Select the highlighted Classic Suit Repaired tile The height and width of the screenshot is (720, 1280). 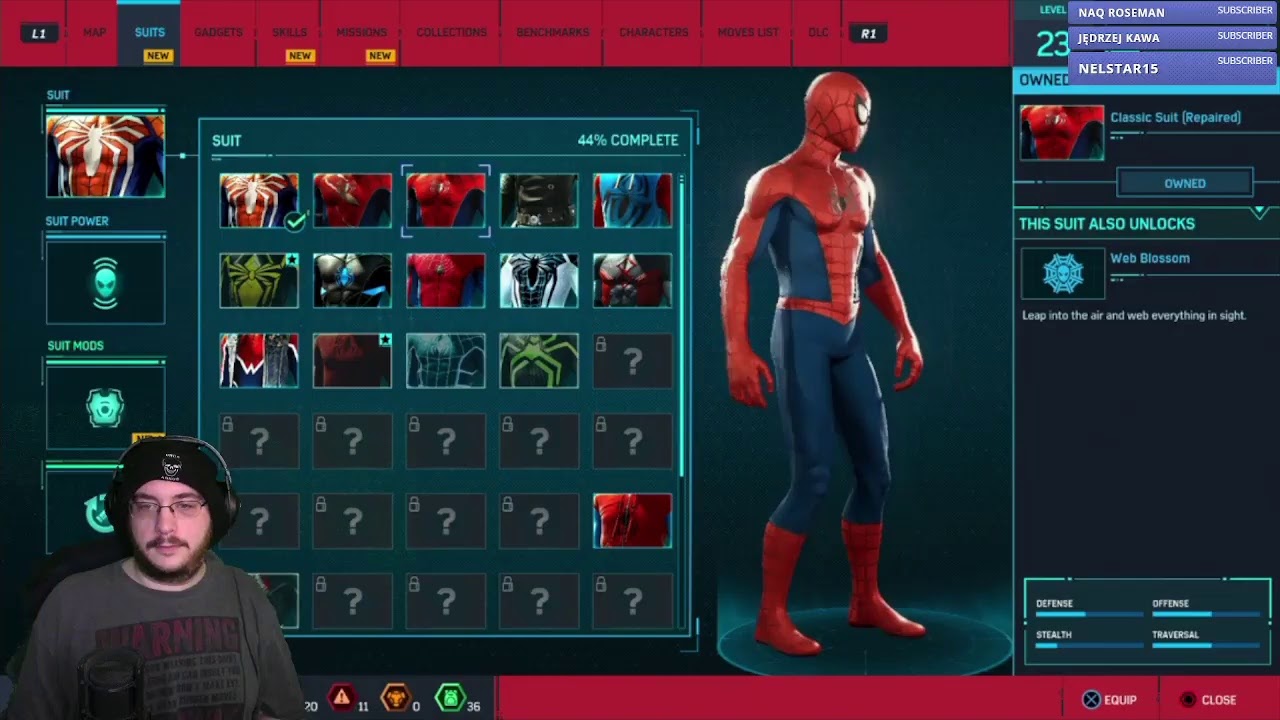pos(446,200)
